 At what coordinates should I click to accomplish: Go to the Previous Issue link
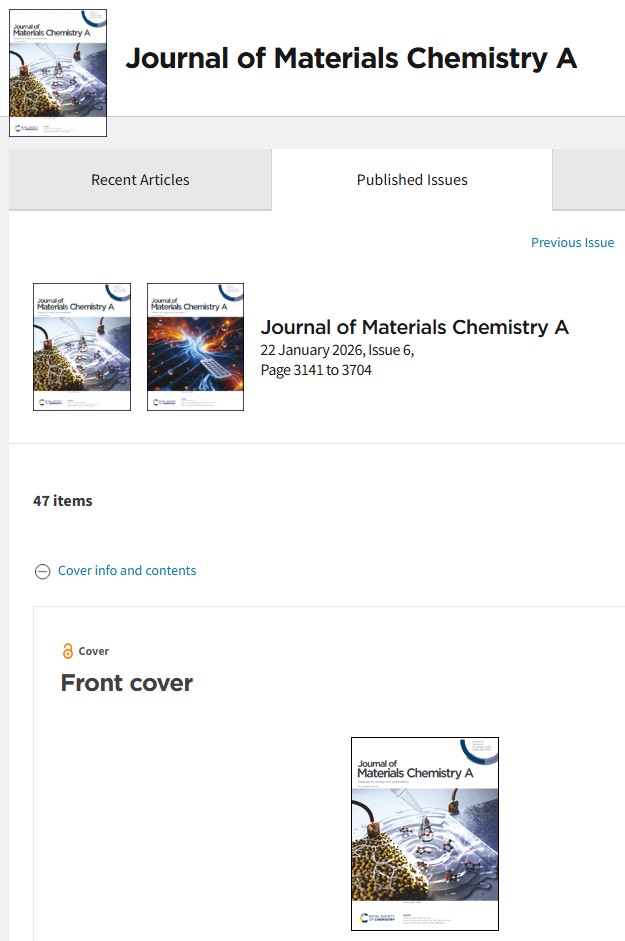572,242
